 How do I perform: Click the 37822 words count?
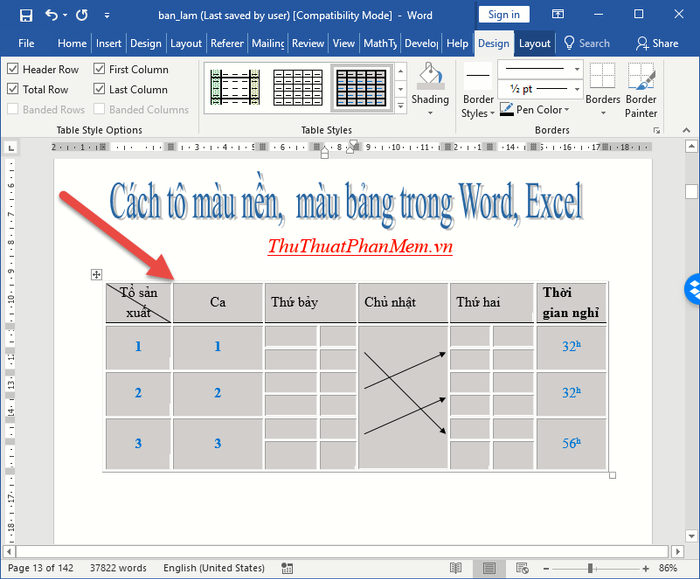click(x=118, y=568)
